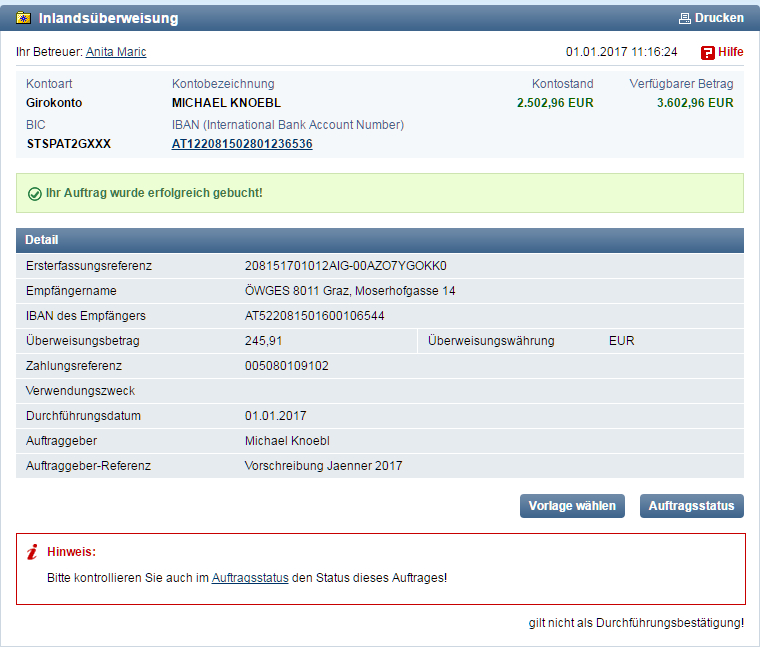Click the Vorlage wählen button
The width and height of the screenshot is (760, 648).
[x=572, y=506]
